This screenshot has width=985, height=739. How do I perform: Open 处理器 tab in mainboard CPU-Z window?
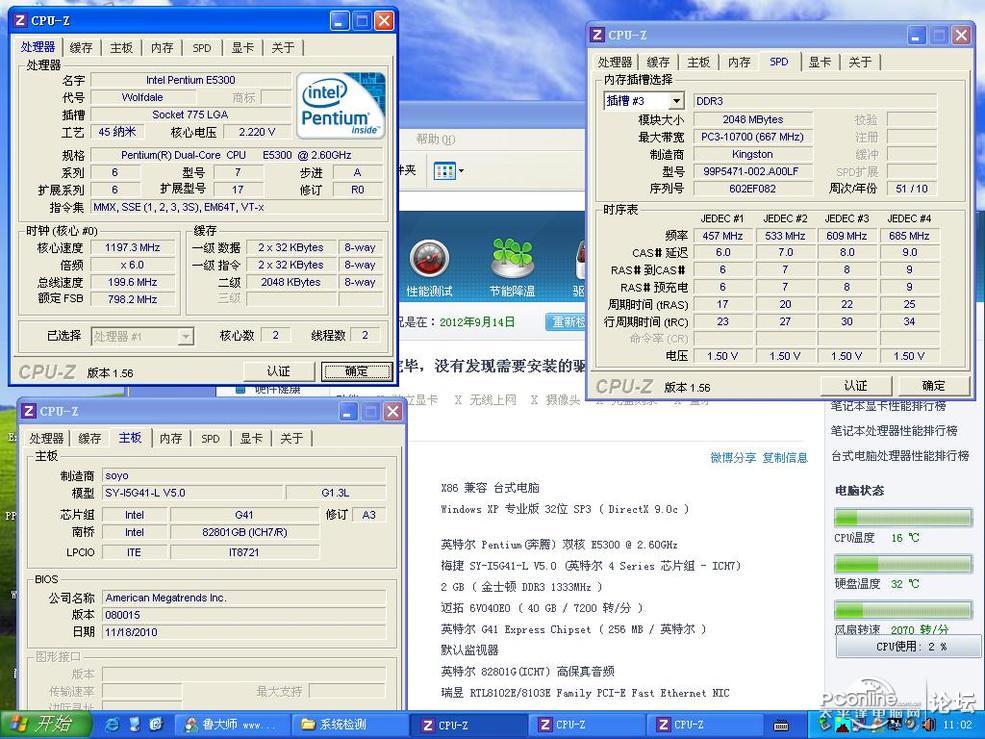click(46, 439)
